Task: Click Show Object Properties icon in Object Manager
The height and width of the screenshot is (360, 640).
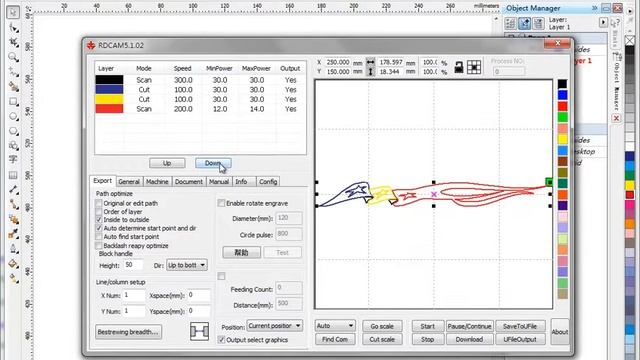Action: pos(511,24)
